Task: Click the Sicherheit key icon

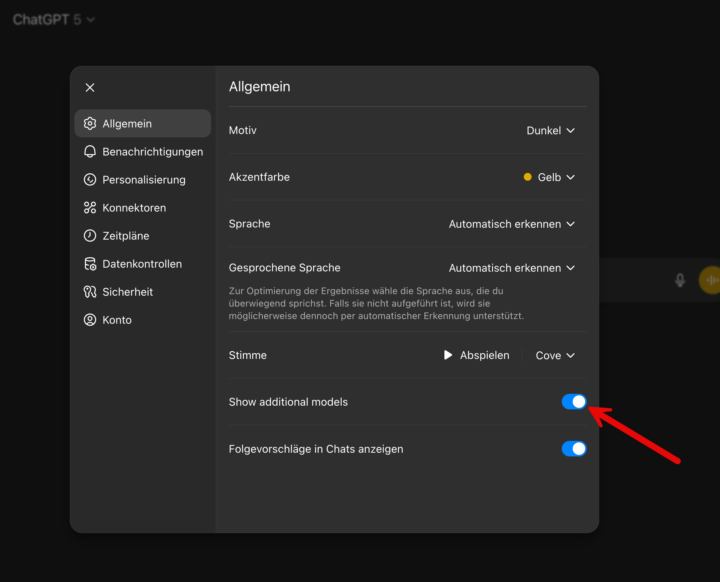Action: pos(90,292)
